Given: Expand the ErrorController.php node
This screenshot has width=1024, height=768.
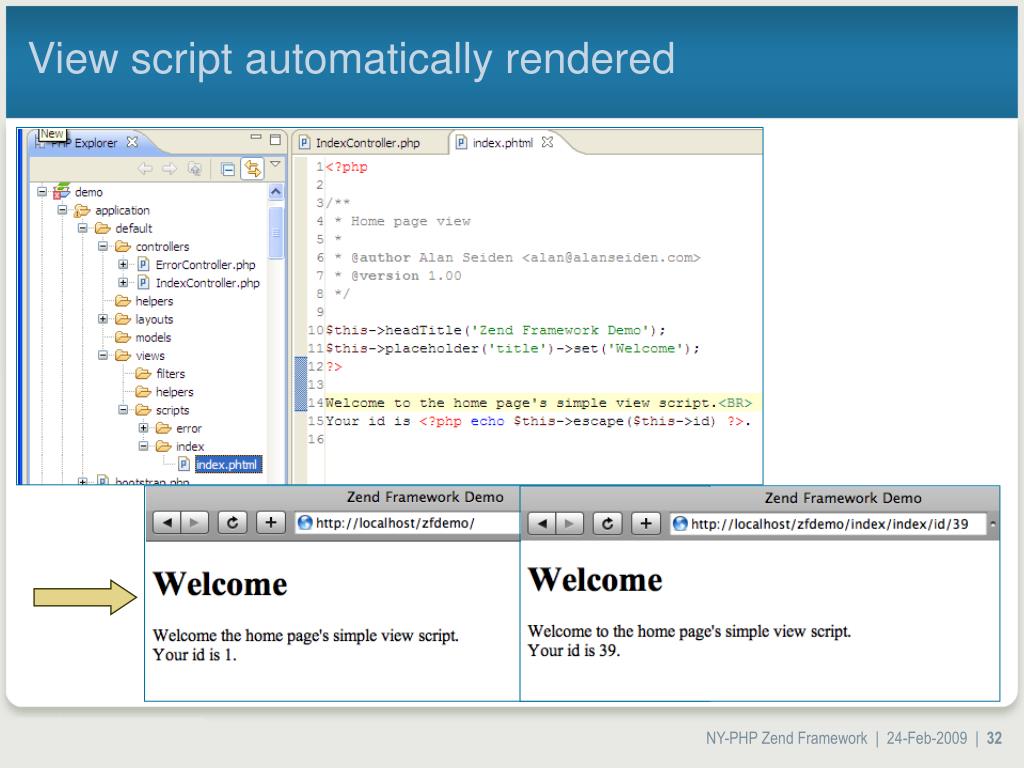Looking at the screenshot, I should (123, 264).
